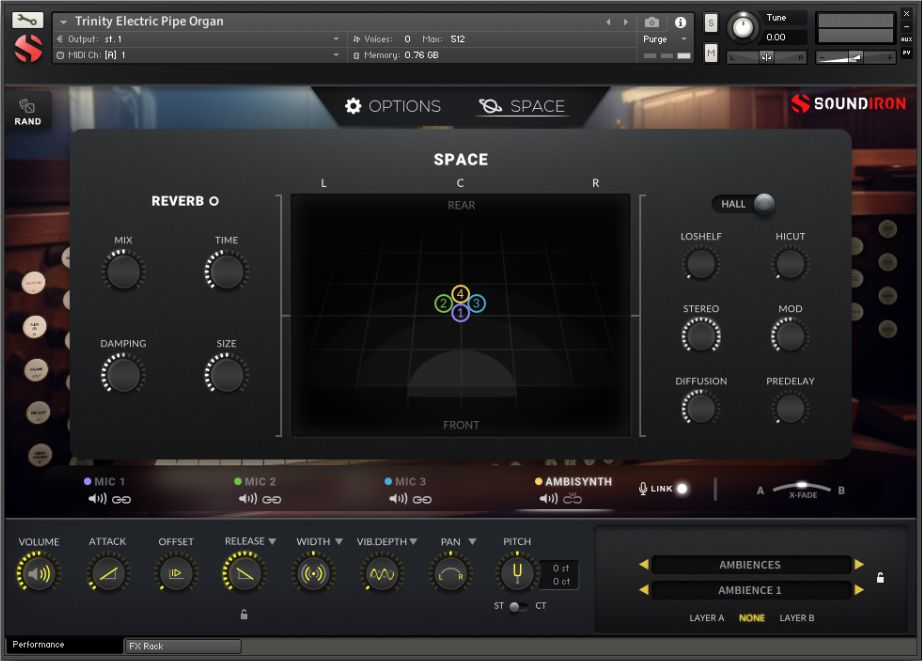The width and height of the screenshot is (922, 661).
Task: Click the ambience preset lock icon
Action: [880, 577]
